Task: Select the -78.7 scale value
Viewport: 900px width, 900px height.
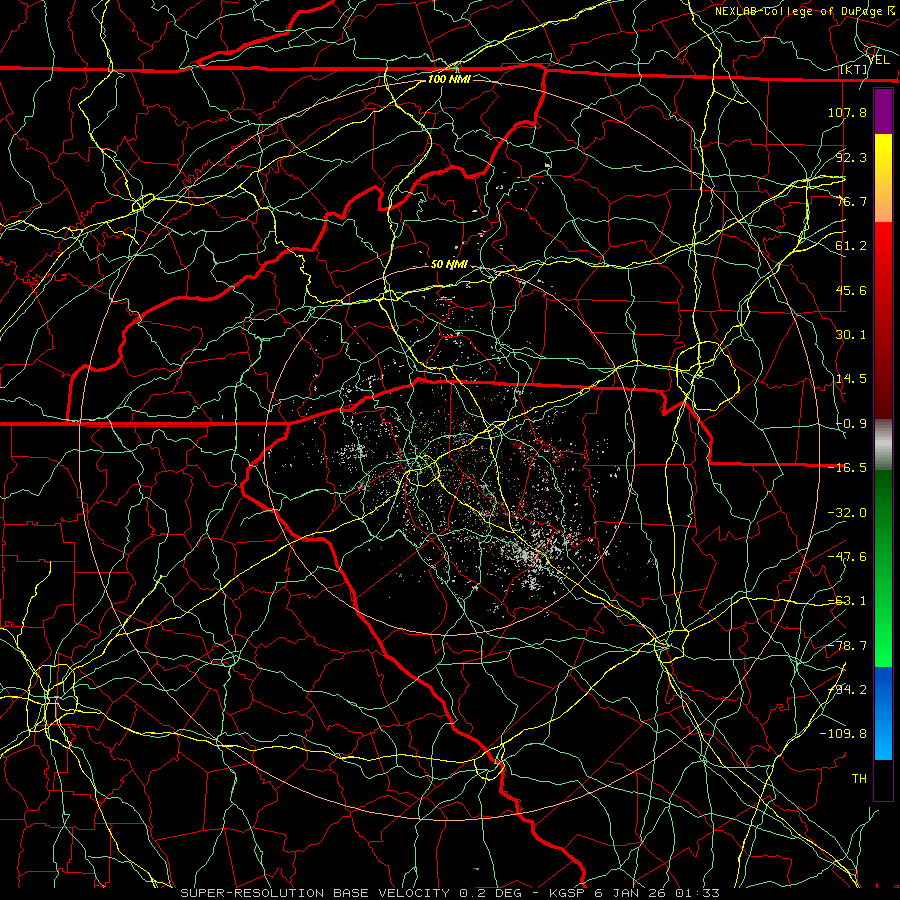Action: pos(847,646)
